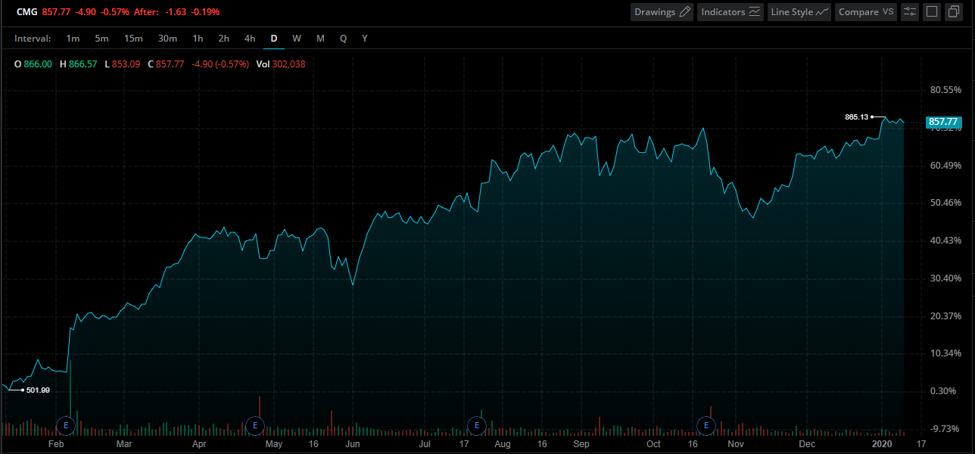Click the late-April earnings E marker

[255, 425]
